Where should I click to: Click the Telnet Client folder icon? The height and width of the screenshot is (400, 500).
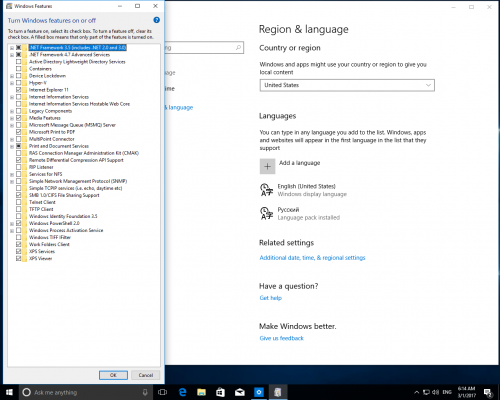point(25,202)
